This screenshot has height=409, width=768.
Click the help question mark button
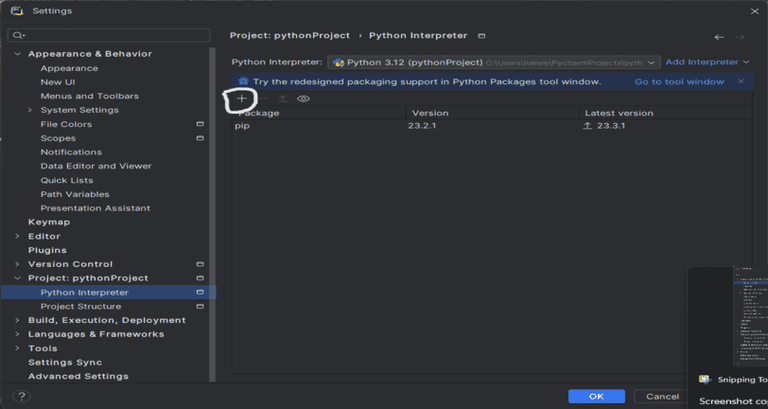[x=22, y=396]
